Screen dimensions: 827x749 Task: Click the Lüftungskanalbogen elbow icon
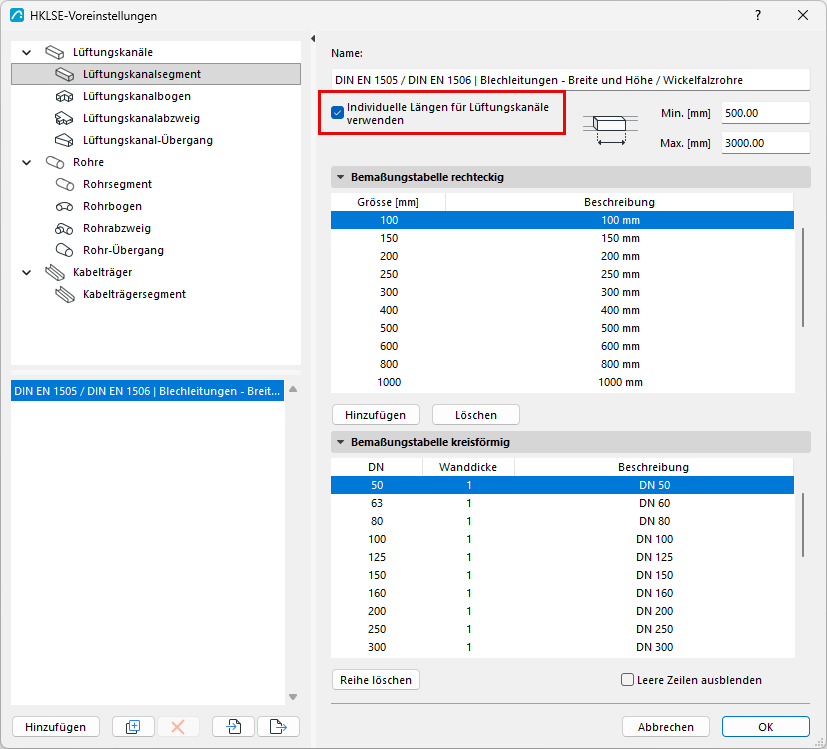[64, 97]
